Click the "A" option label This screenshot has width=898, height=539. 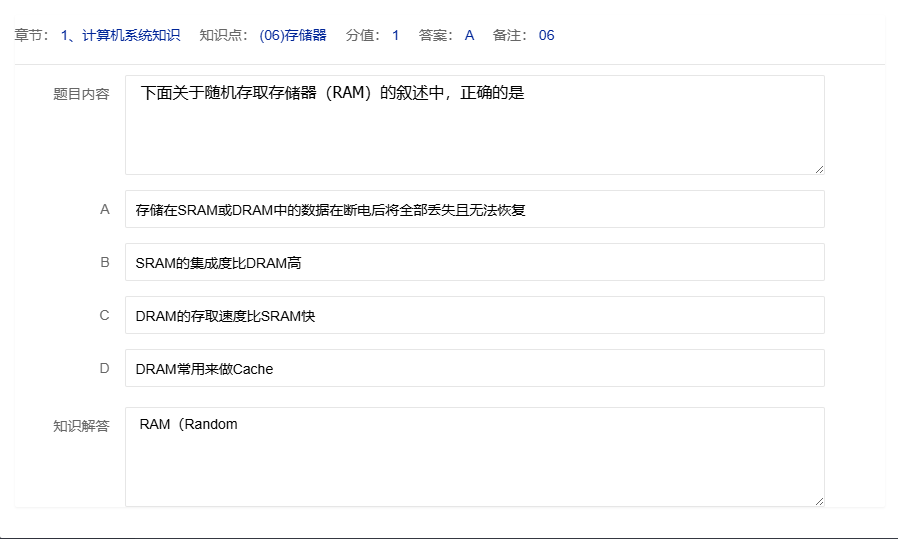[x=104, y=210]
